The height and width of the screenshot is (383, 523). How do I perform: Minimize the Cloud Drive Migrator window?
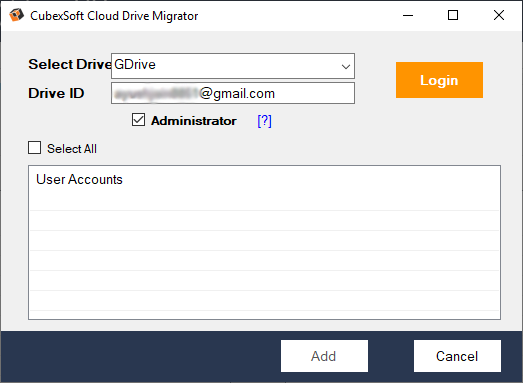click(408, 15)
